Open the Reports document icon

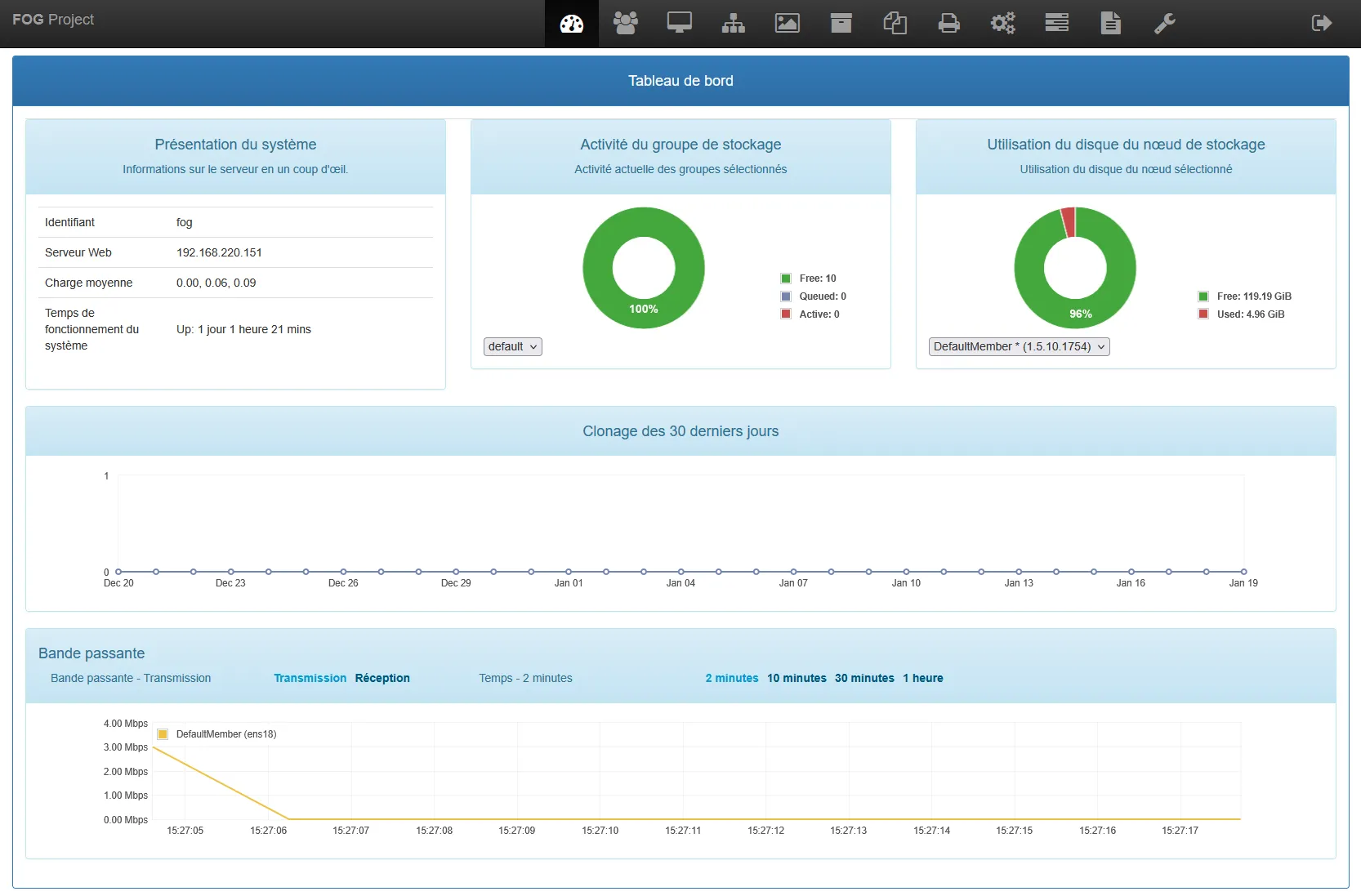coord(1110,23)
